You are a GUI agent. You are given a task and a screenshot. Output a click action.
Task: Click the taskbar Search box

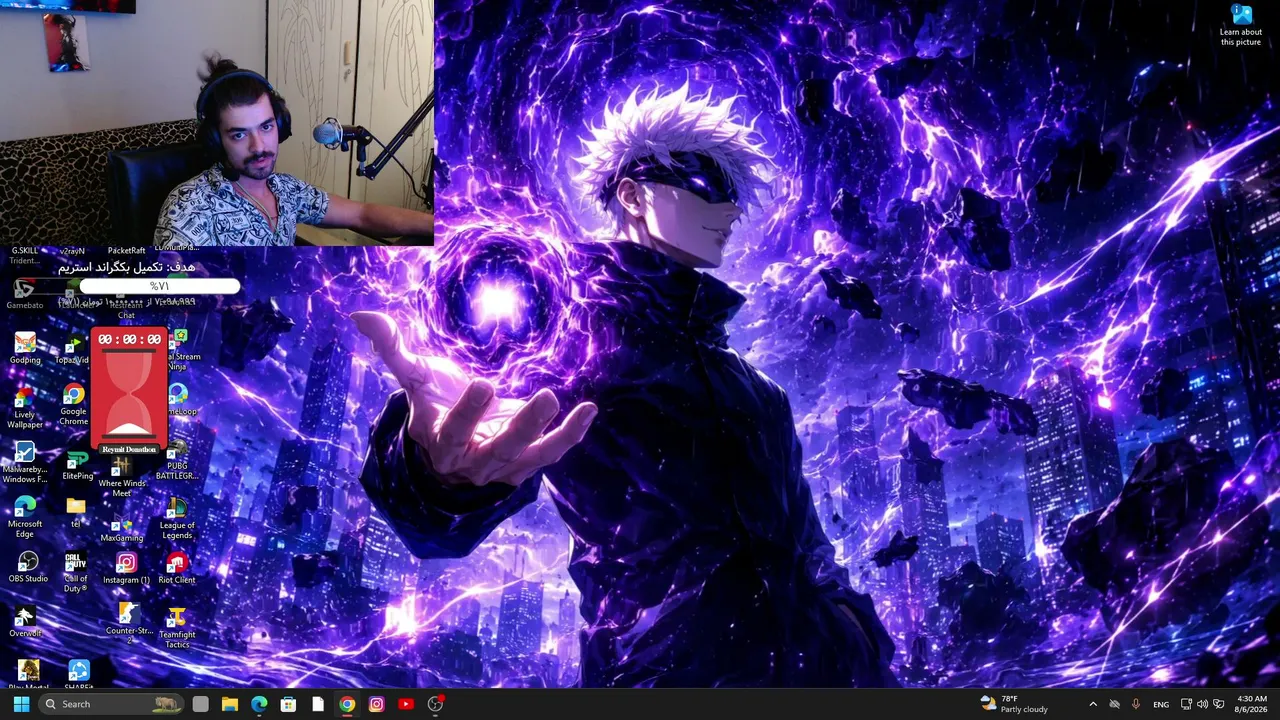(x=112, y=704)
